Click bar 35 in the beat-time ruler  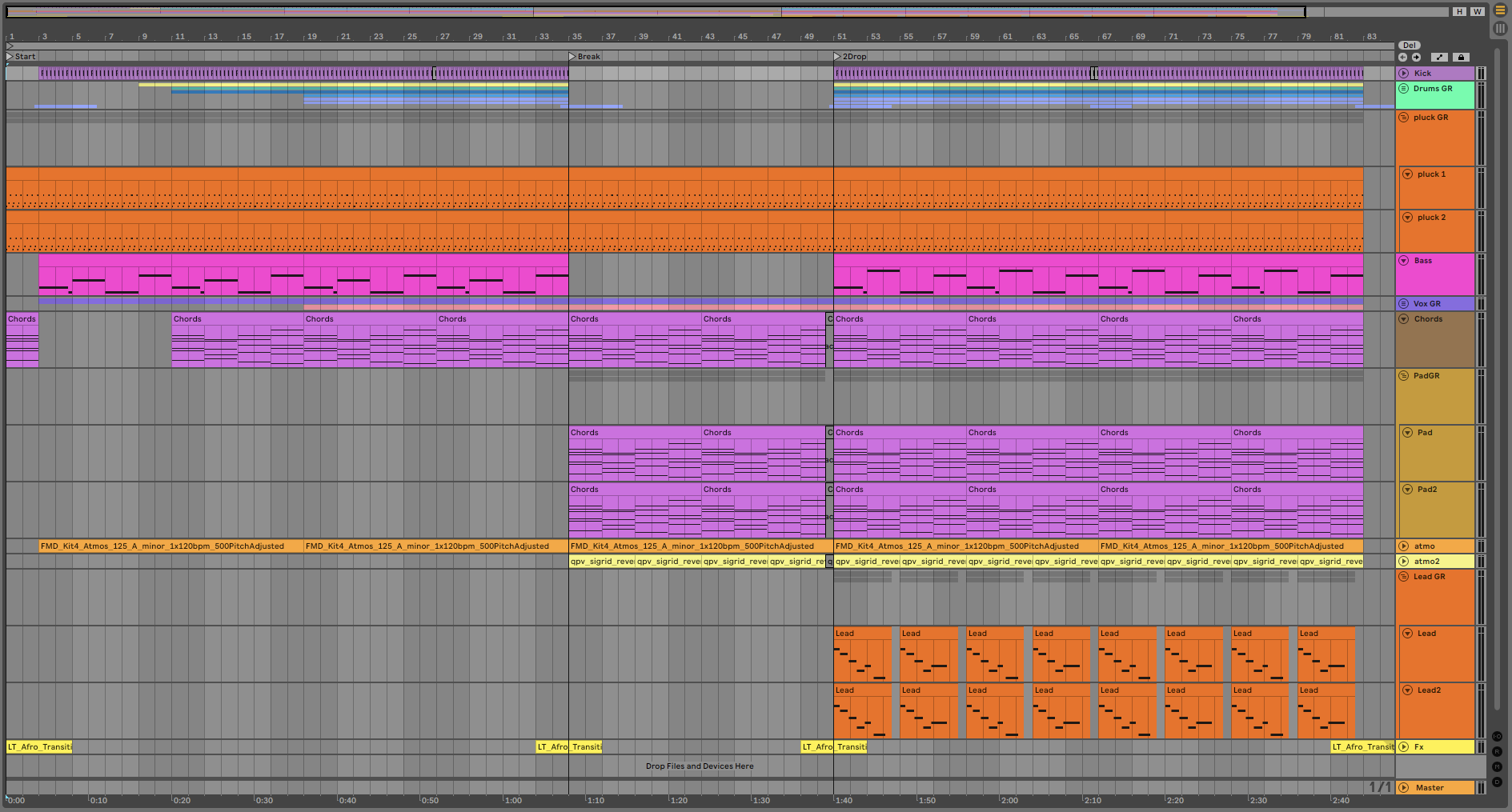pyautogui.click(x=577, y=37)
